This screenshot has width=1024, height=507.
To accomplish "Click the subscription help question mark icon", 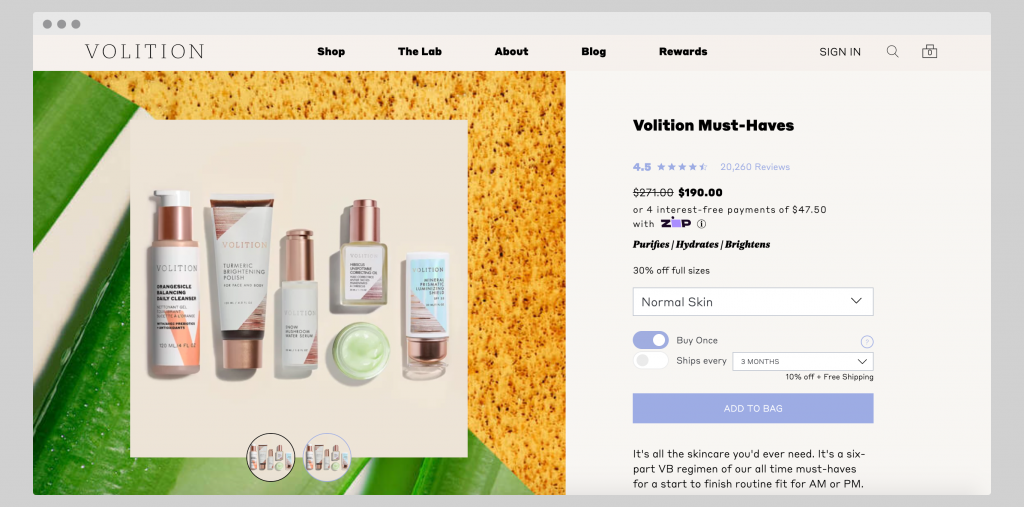I will tap(867, 342).
